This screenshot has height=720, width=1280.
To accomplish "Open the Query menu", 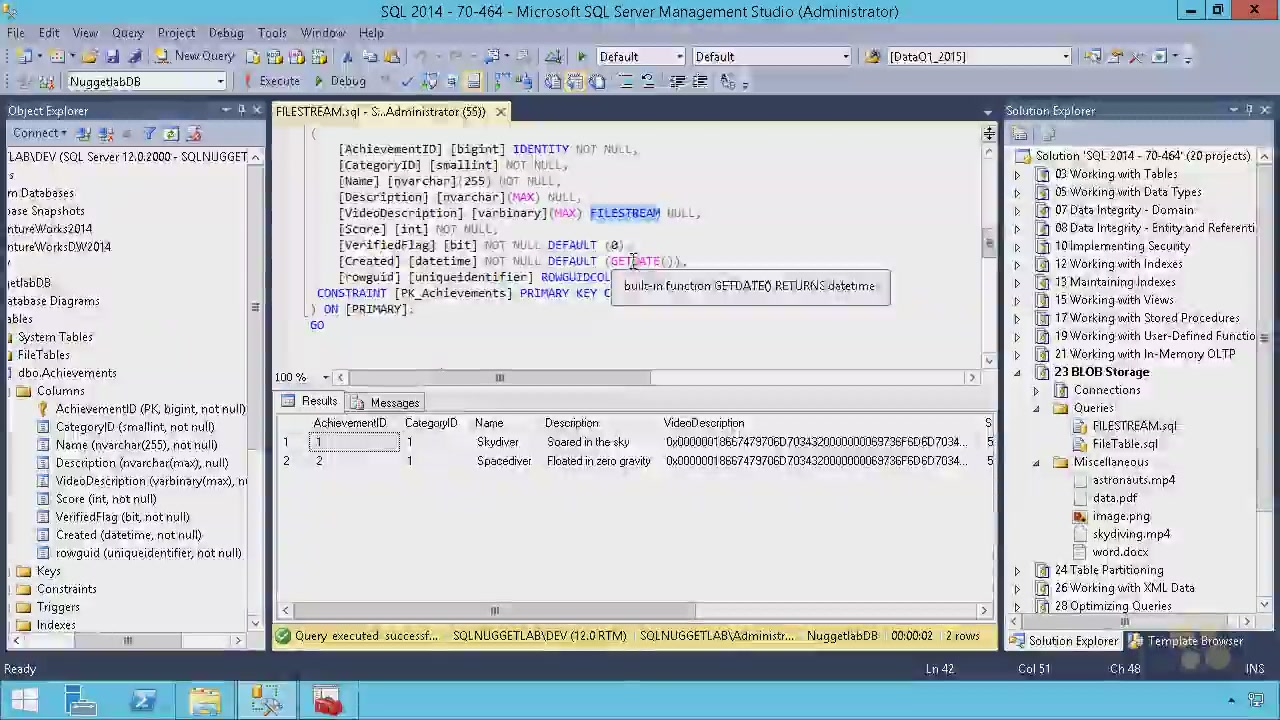I will pyautogui.click(x=127, y=33).
